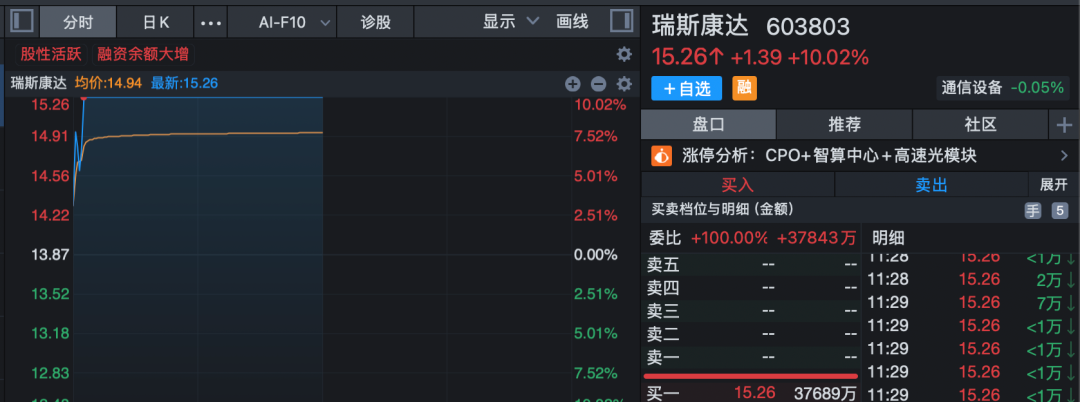Select the 社区 tab

(981, 125)
